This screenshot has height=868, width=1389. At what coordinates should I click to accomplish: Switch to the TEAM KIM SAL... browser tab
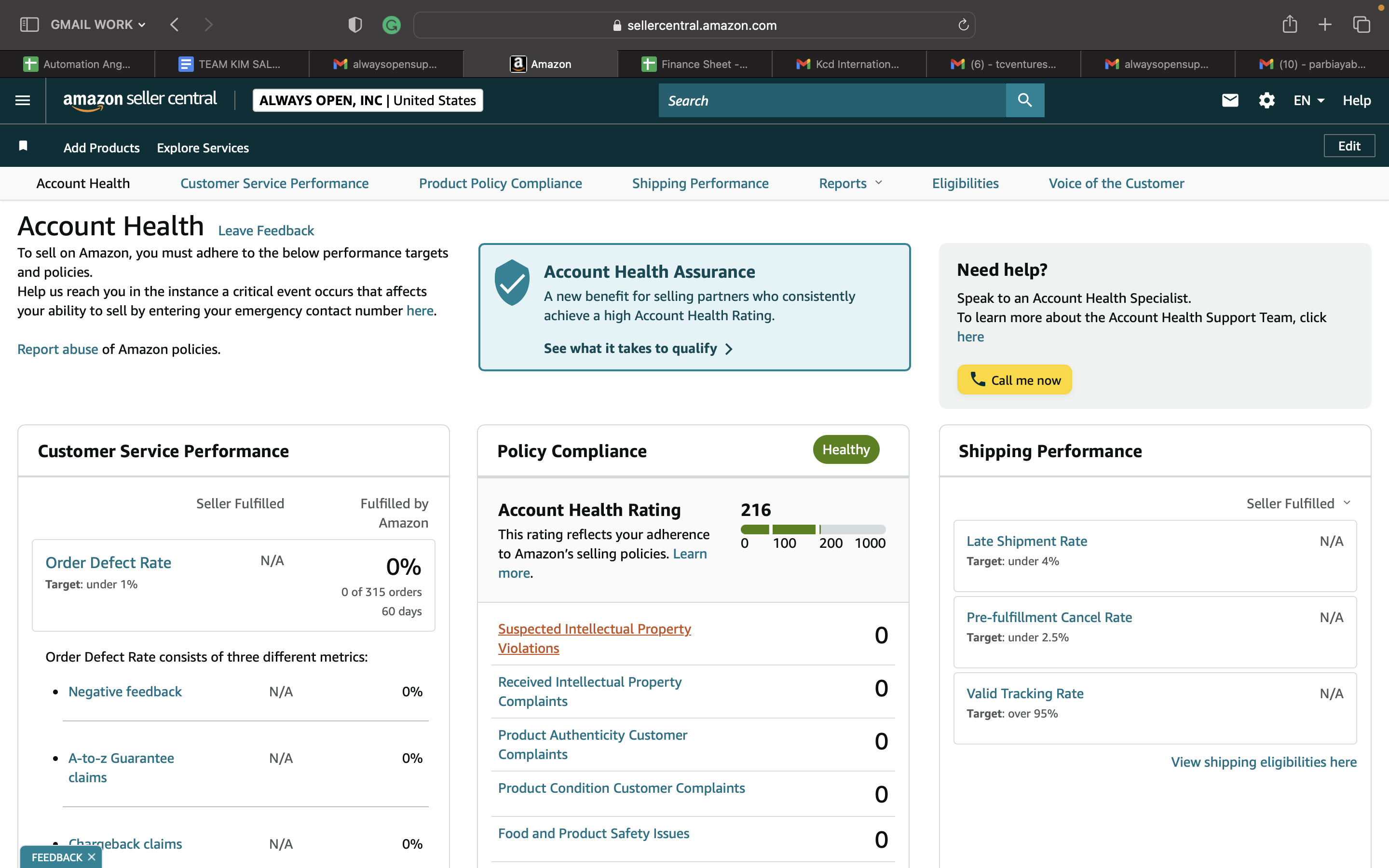(232, 64)
